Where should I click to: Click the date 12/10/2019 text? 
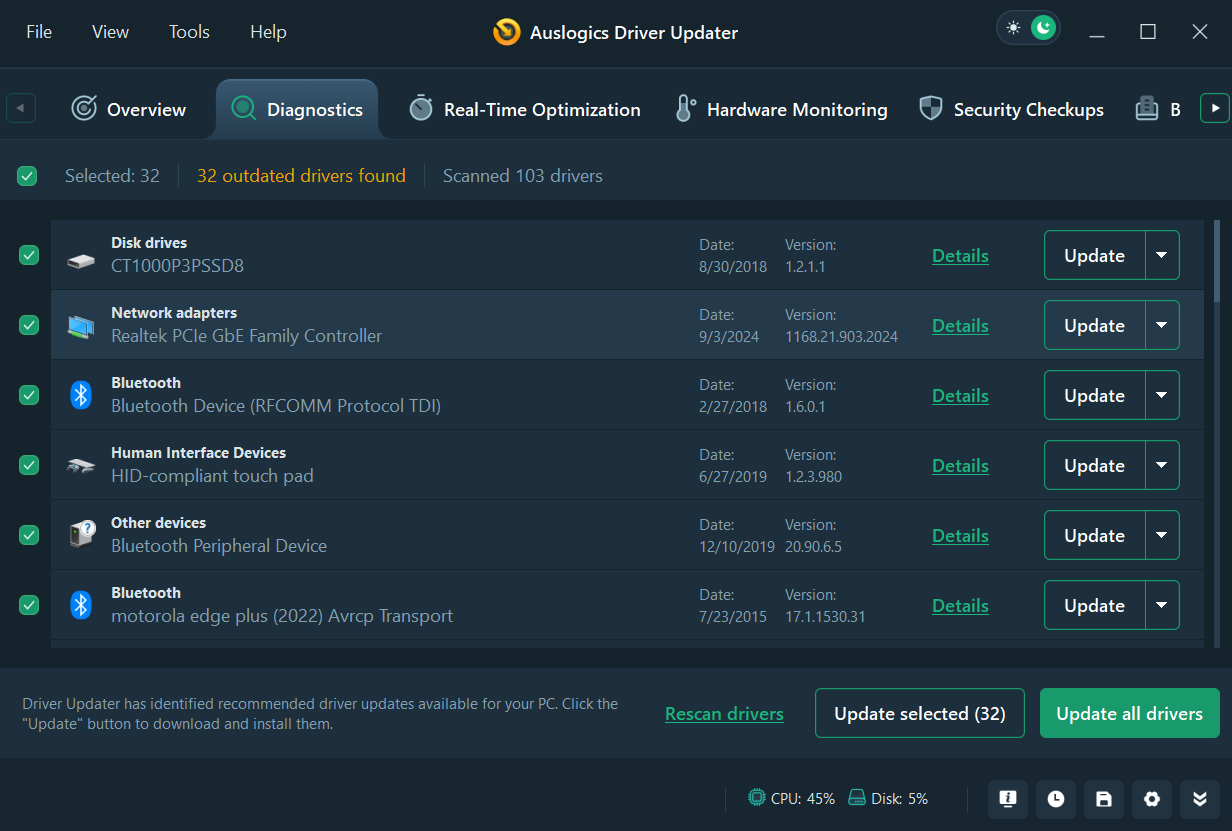tap(737, 547)
